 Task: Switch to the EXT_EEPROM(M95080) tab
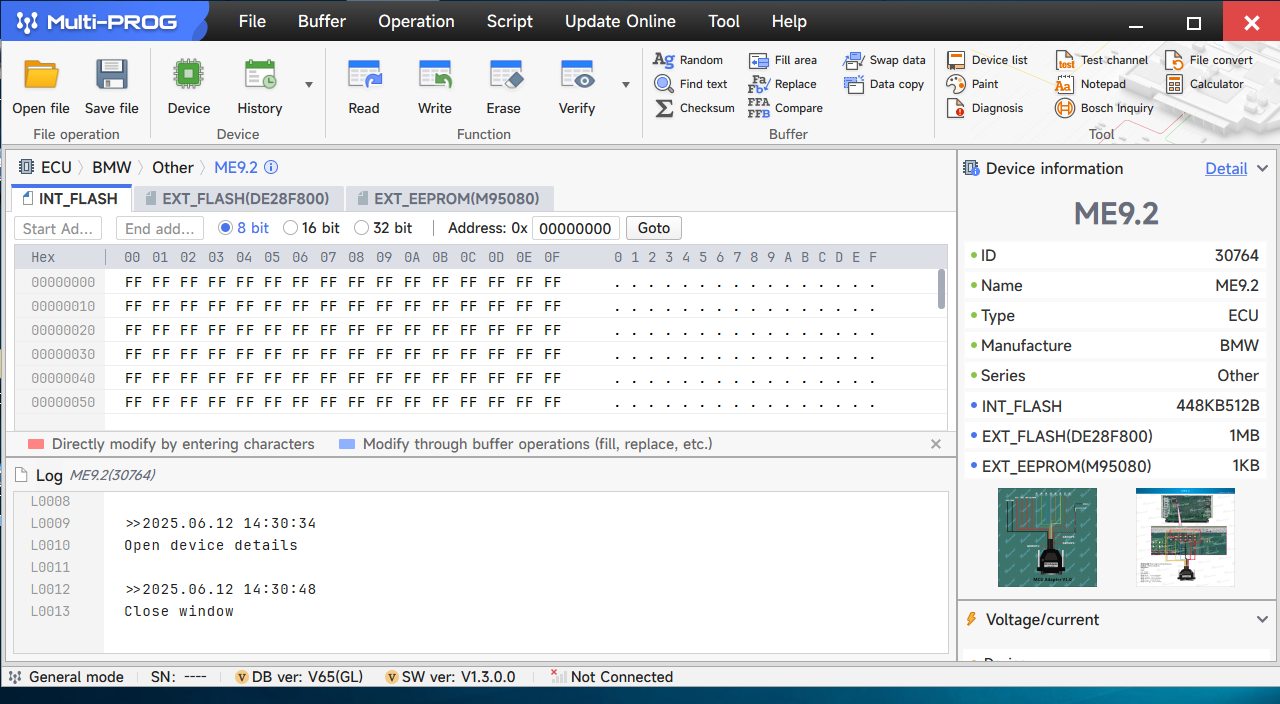point(449,198)
